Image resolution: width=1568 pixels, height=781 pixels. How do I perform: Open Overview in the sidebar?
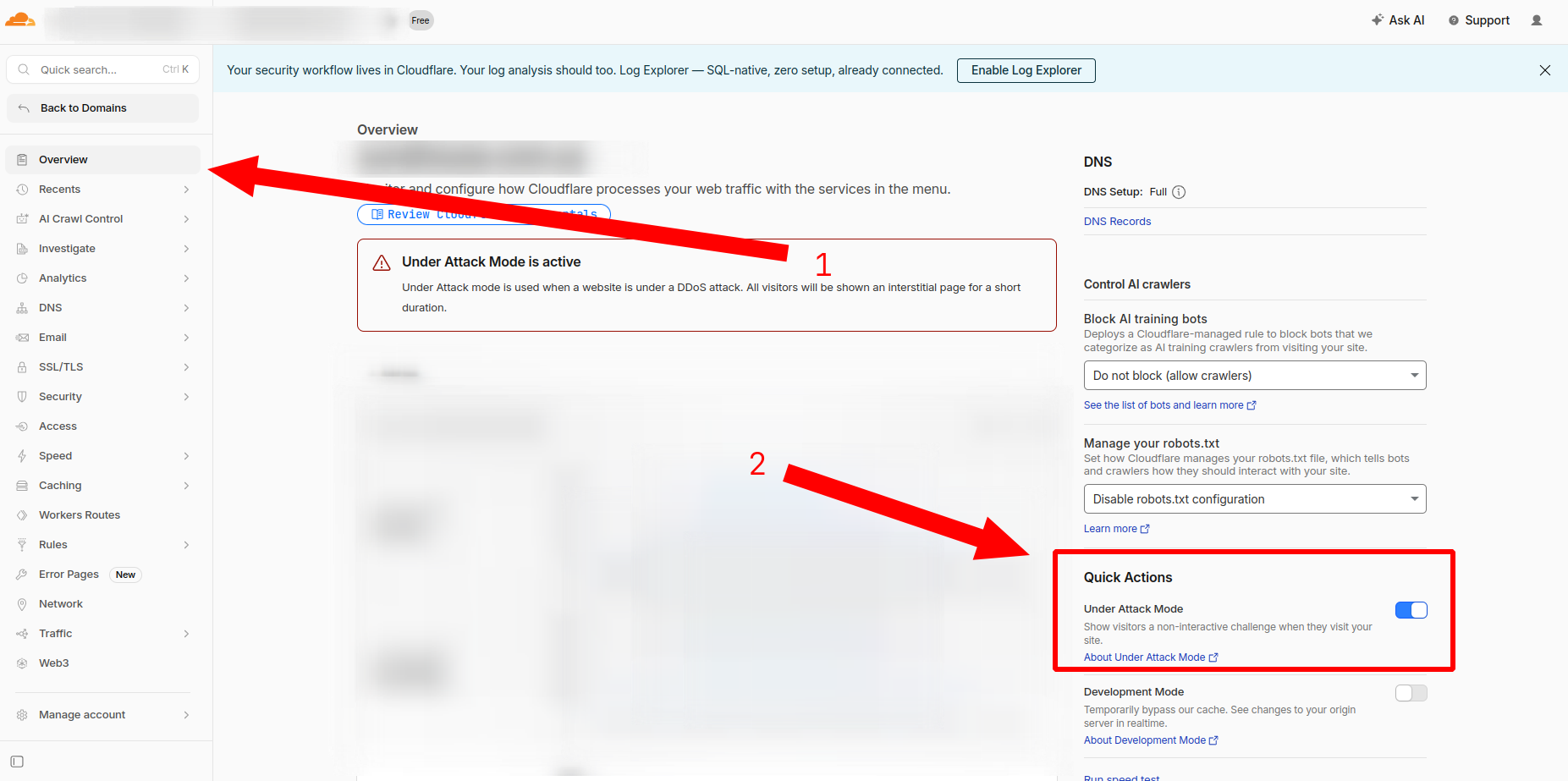pyautogui.click(x=103, y=160)
